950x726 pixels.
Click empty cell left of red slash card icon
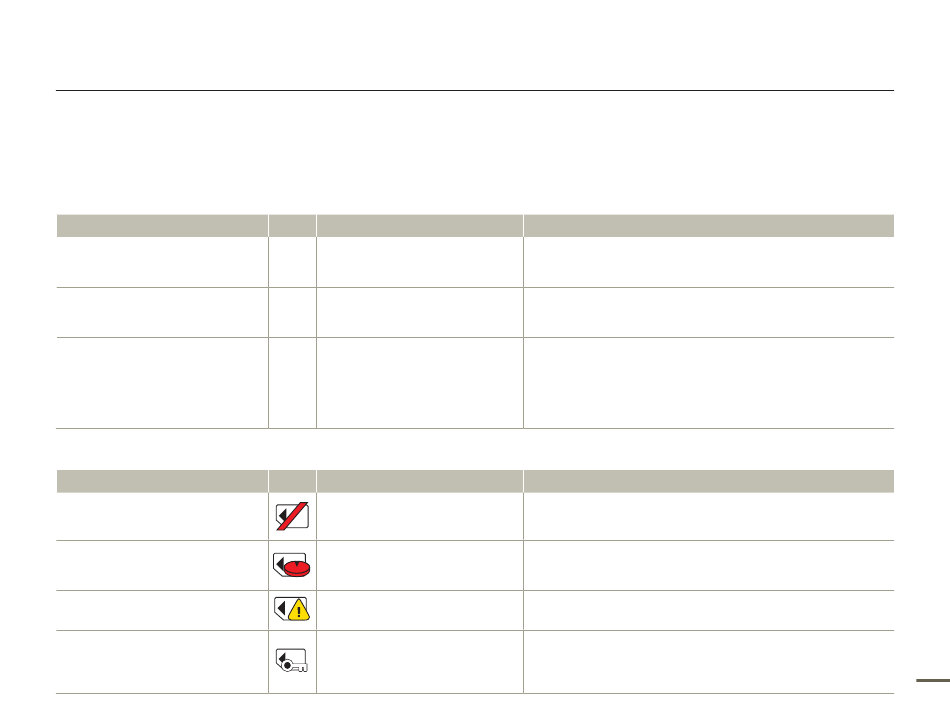[x=162, y=516]
